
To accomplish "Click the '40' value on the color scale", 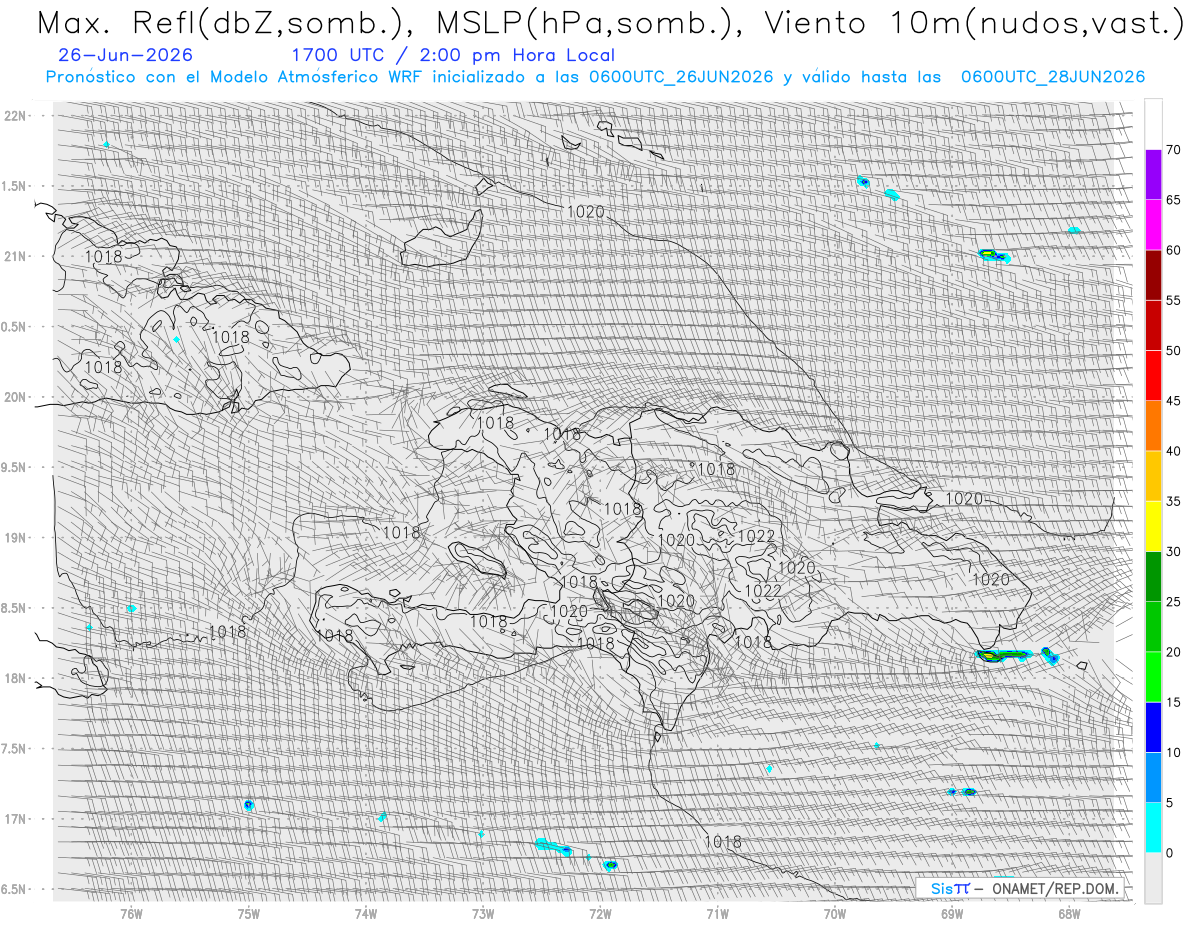I will pyautogui.click(x=1174, y=451).
